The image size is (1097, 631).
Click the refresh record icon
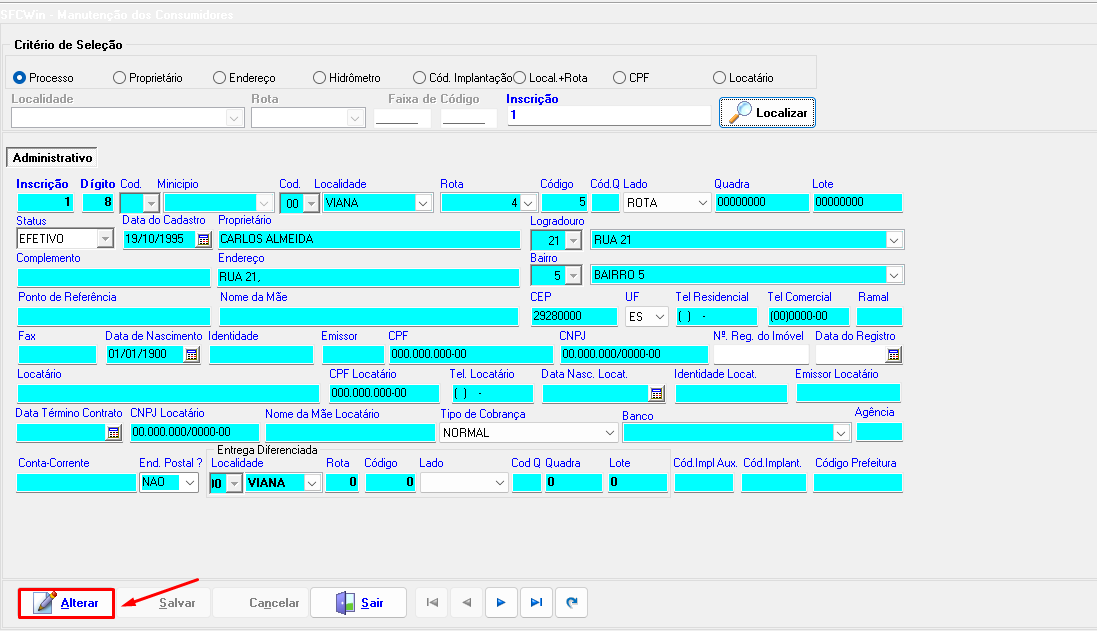click(x=571, y=603)
